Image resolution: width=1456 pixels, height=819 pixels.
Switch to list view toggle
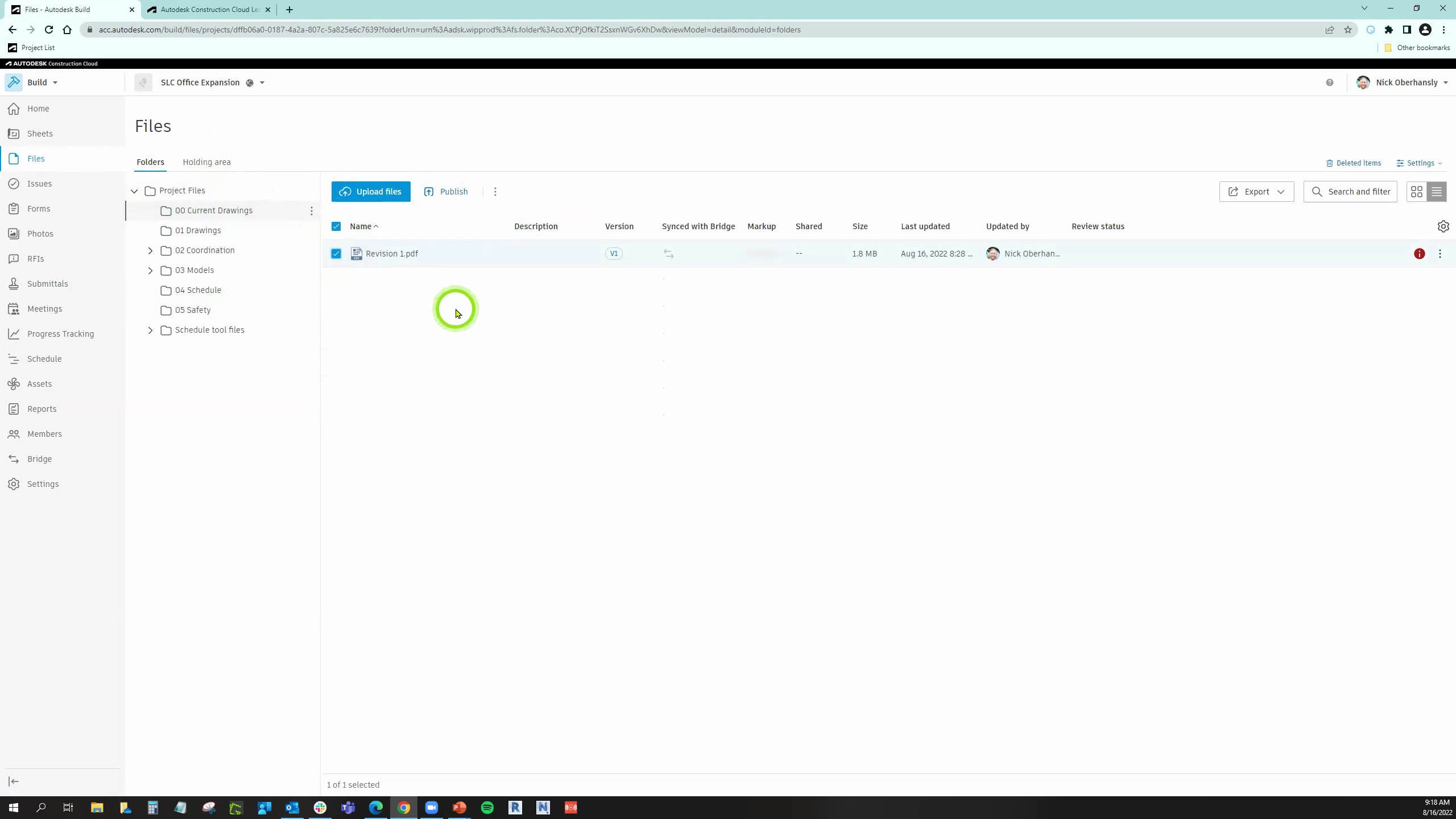tap(1436, 192)
